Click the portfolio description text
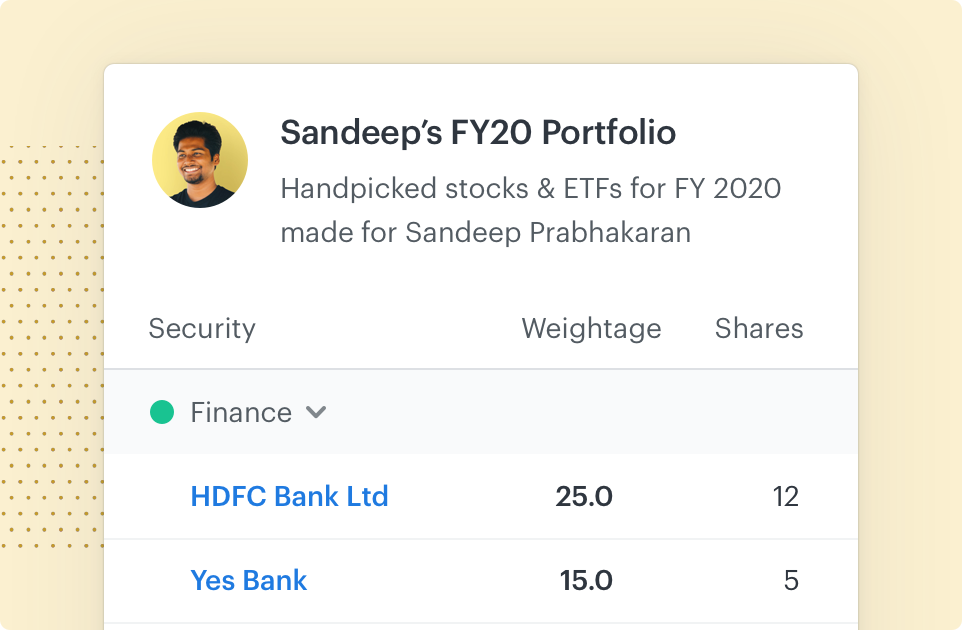This screenshot has height=630, width=962. [x=530, y=188]
